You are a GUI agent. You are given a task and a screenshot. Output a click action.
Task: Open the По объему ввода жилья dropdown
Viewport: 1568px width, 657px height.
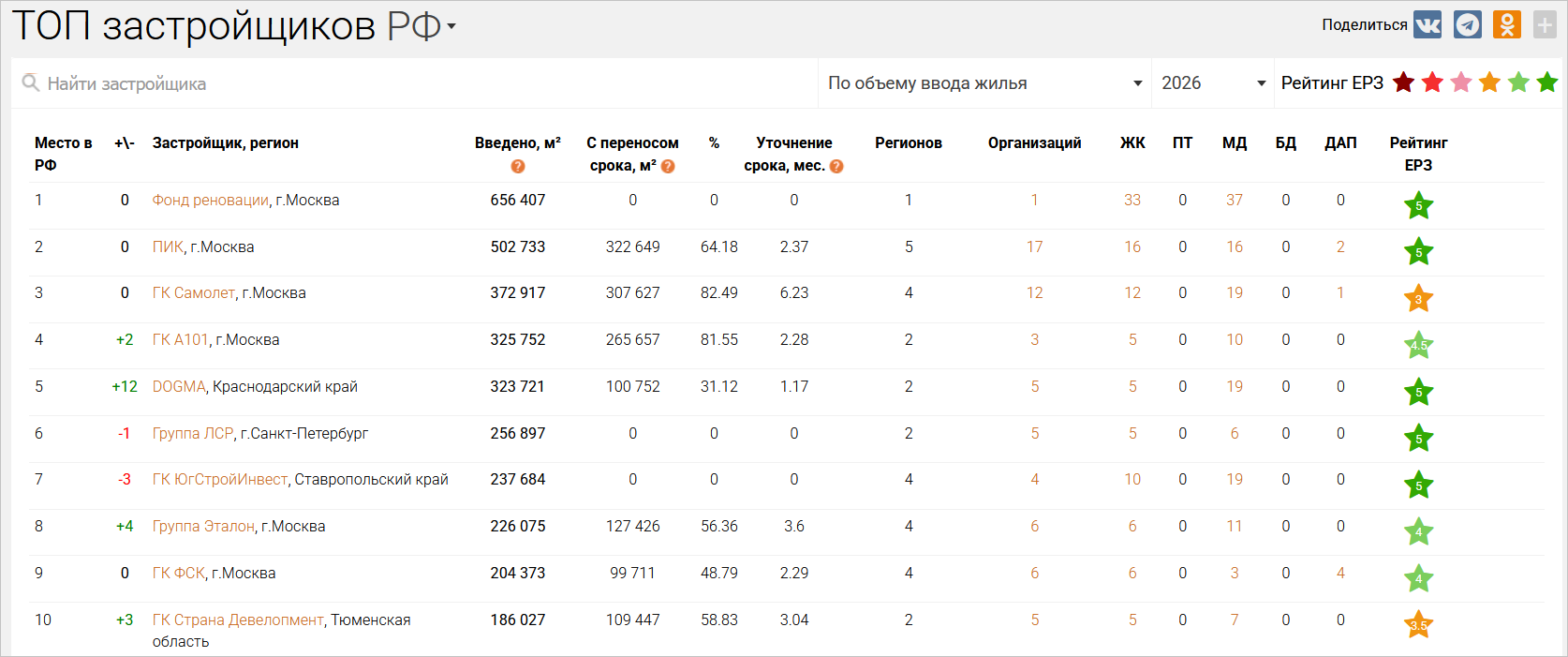tap(984, 83)
